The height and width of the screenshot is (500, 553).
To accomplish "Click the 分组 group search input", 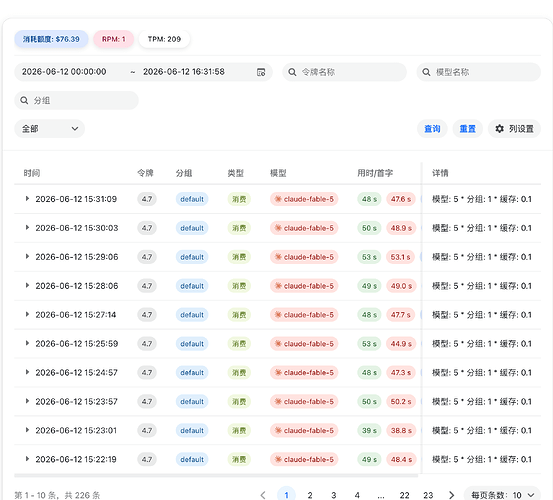I will click(x=77, y=100).
